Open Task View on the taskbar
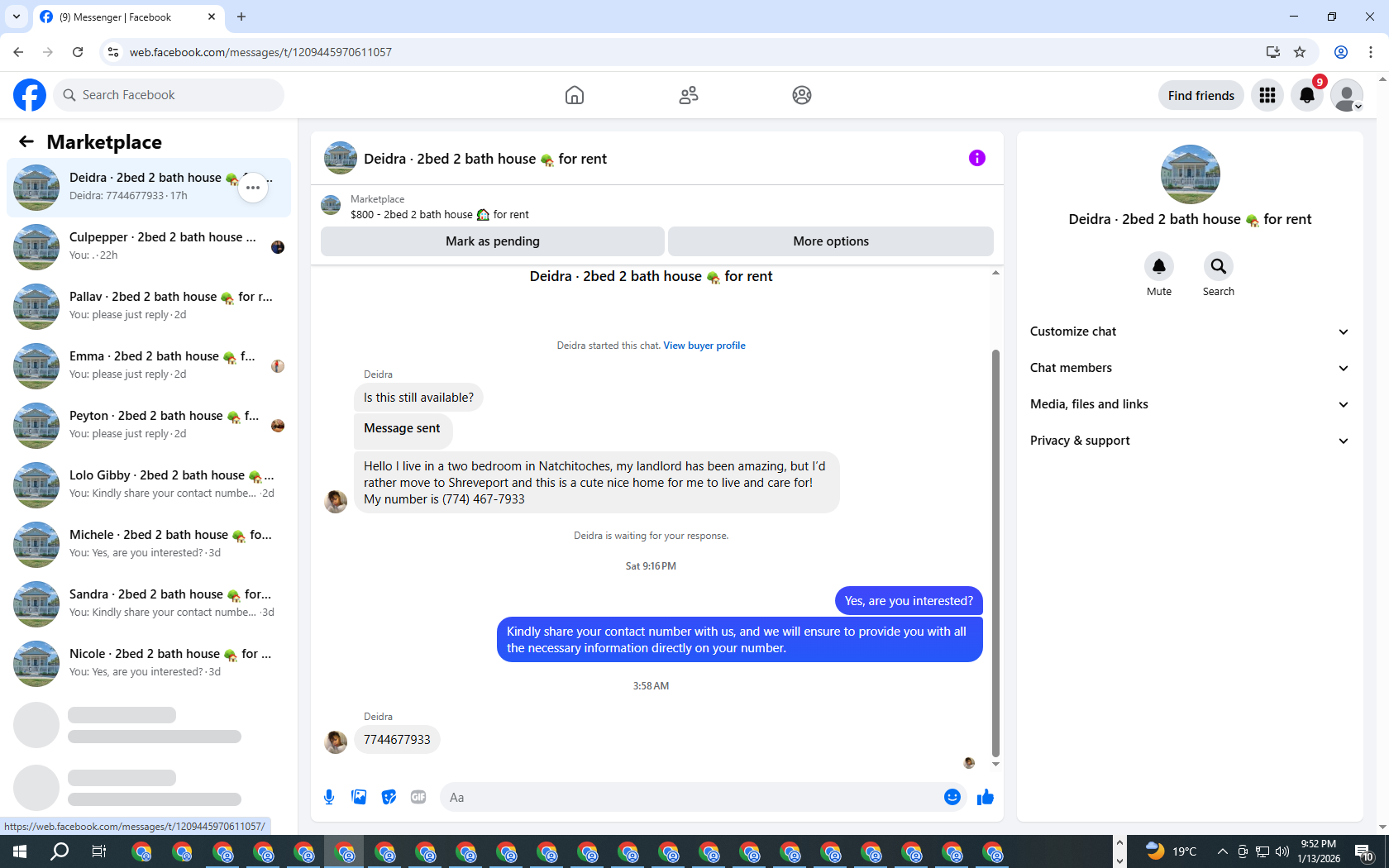 (99, 851)
